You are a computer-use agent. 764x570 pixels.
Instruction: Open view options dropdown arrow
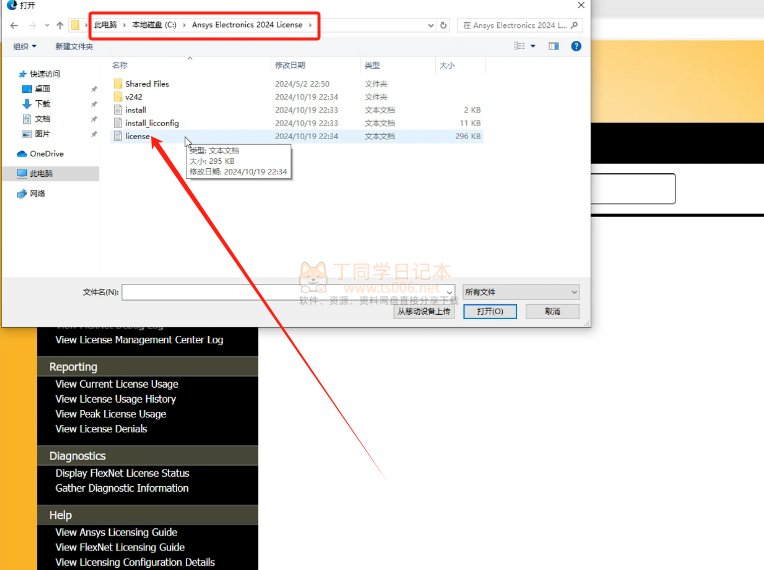(x=533, y=46)
